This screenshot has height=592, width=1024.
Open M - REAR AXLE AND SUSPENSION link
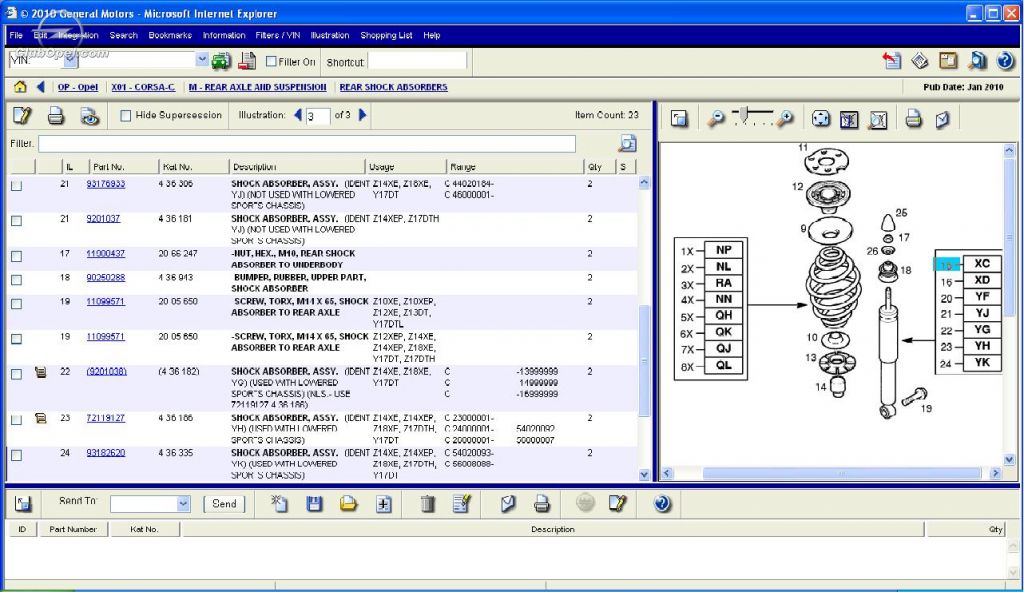[x=257, y=87]
